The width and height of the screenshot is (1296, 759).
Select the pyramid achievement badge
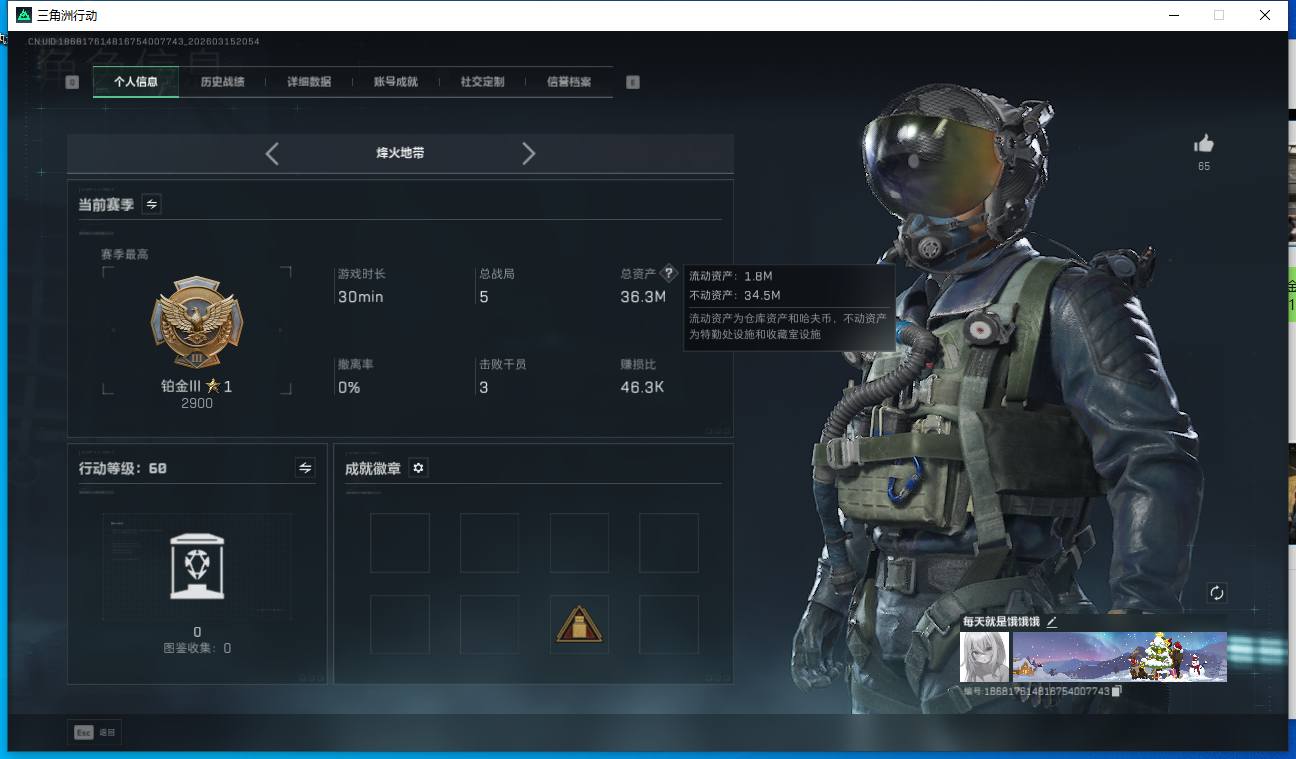579,624
